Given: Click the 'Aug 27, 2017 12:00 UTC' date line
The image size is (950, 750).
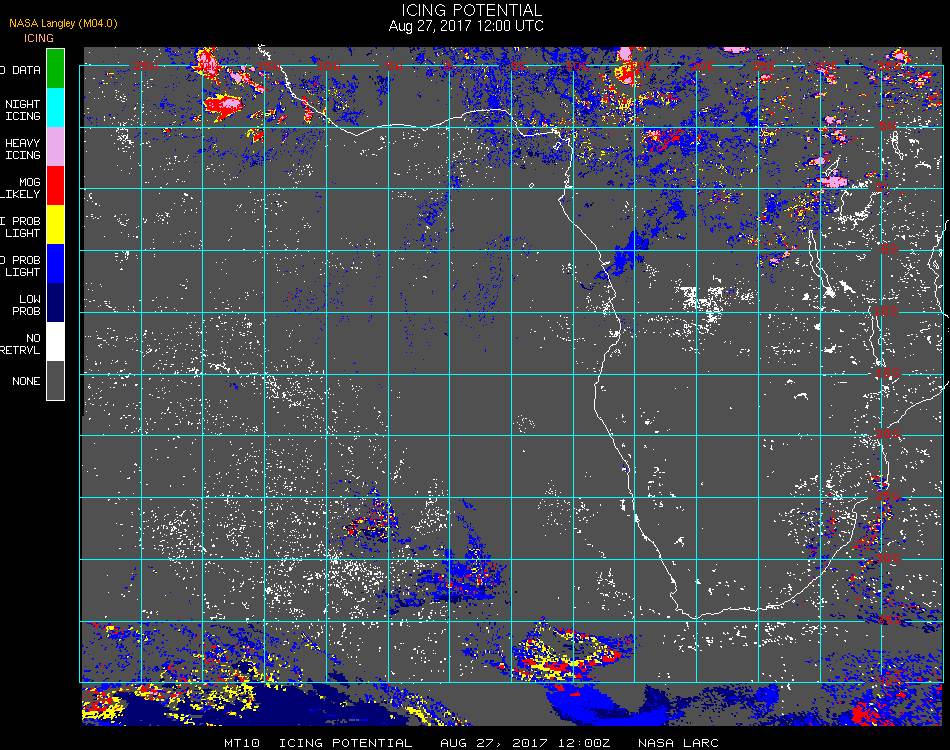Looking at the screenshot, I should pos(466,26).
